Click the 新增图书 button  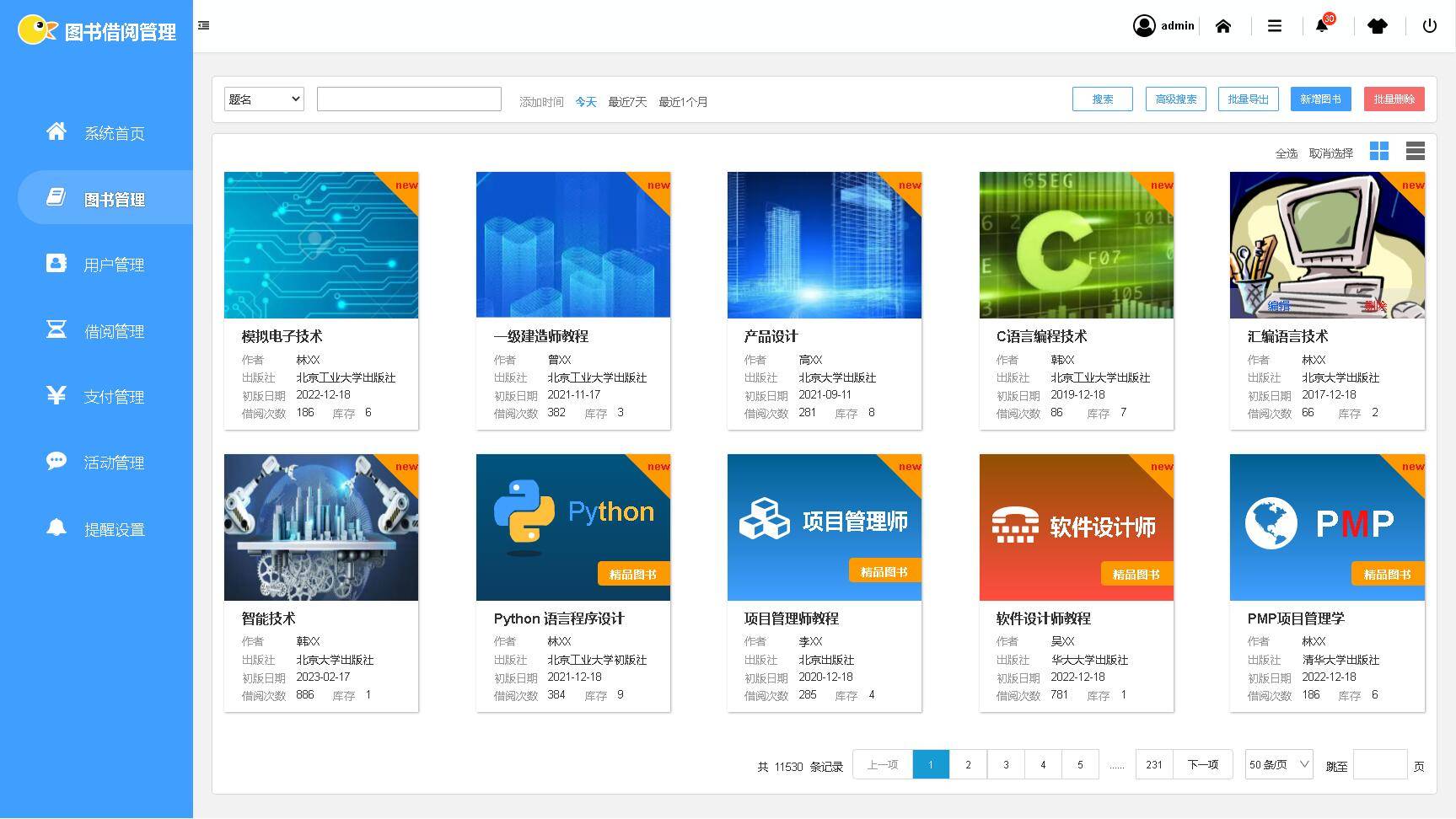tap(1320, 99)
